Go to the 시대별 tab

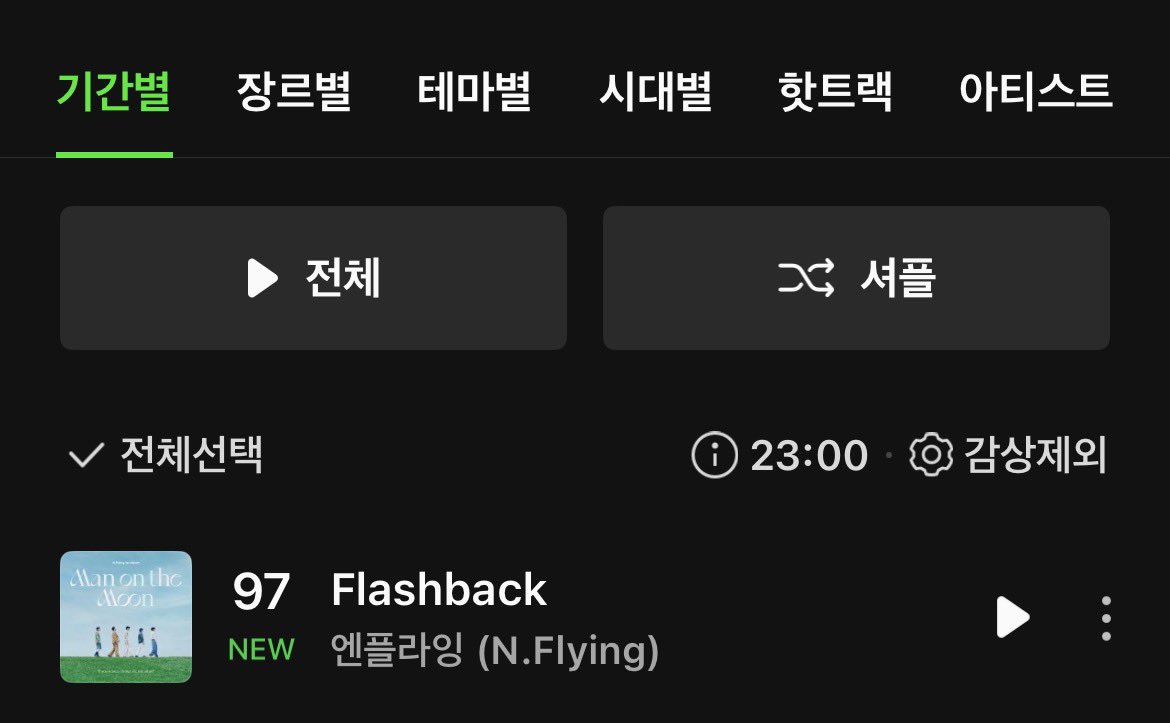pyautogui.click(x=655, y=92)
